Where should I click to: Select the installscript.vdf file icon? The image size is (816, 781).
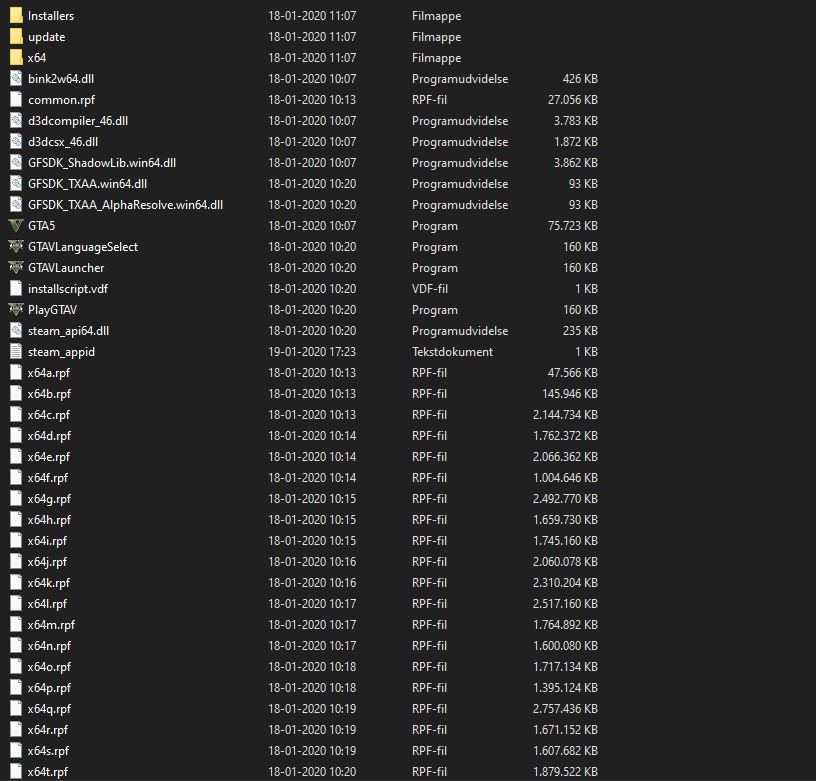pyautogui.click(x=16, y=289)
